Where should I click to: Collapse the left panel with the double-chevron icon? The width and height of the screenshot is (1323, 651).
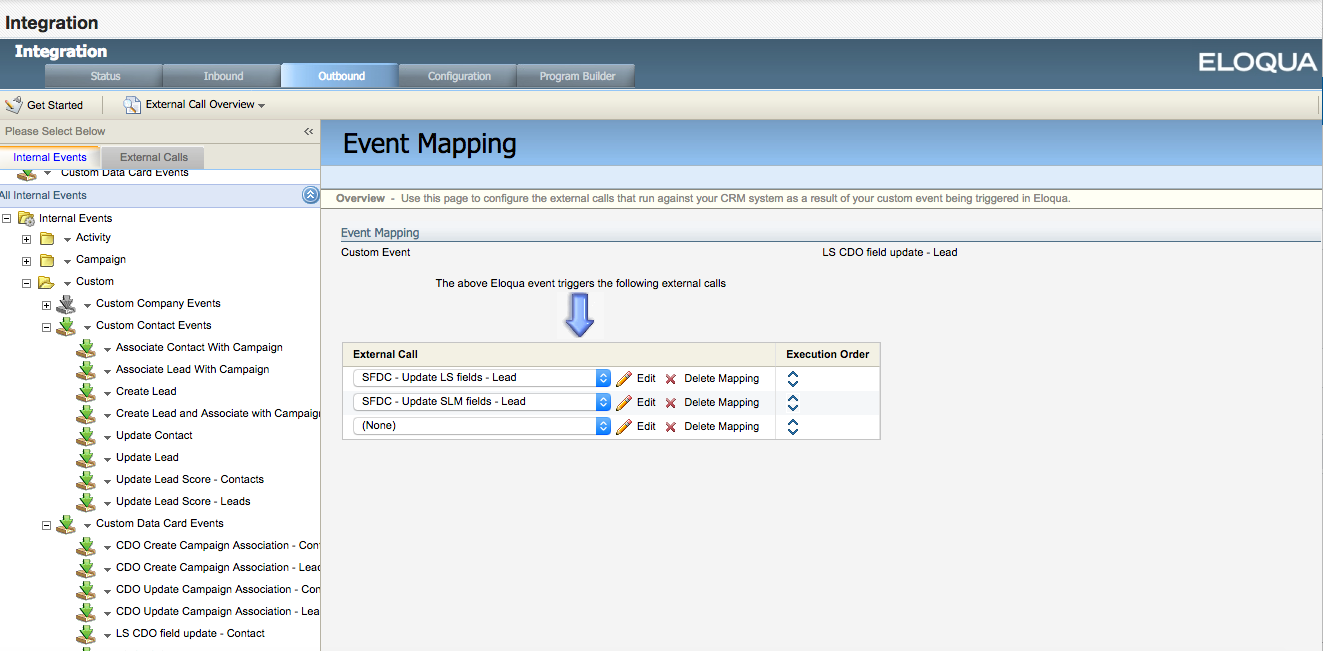pyautogui.click(x=309, y=131)
